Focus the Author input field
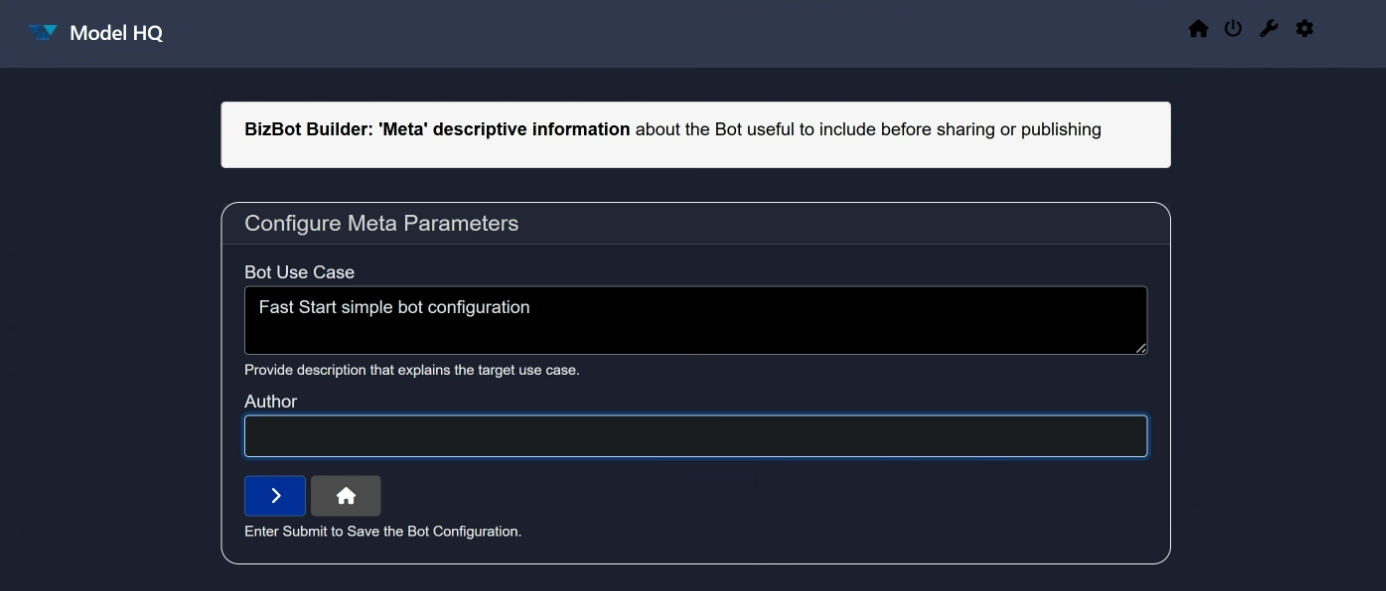1386x591 pixels. pyautogui.click(x=695, y=436)
